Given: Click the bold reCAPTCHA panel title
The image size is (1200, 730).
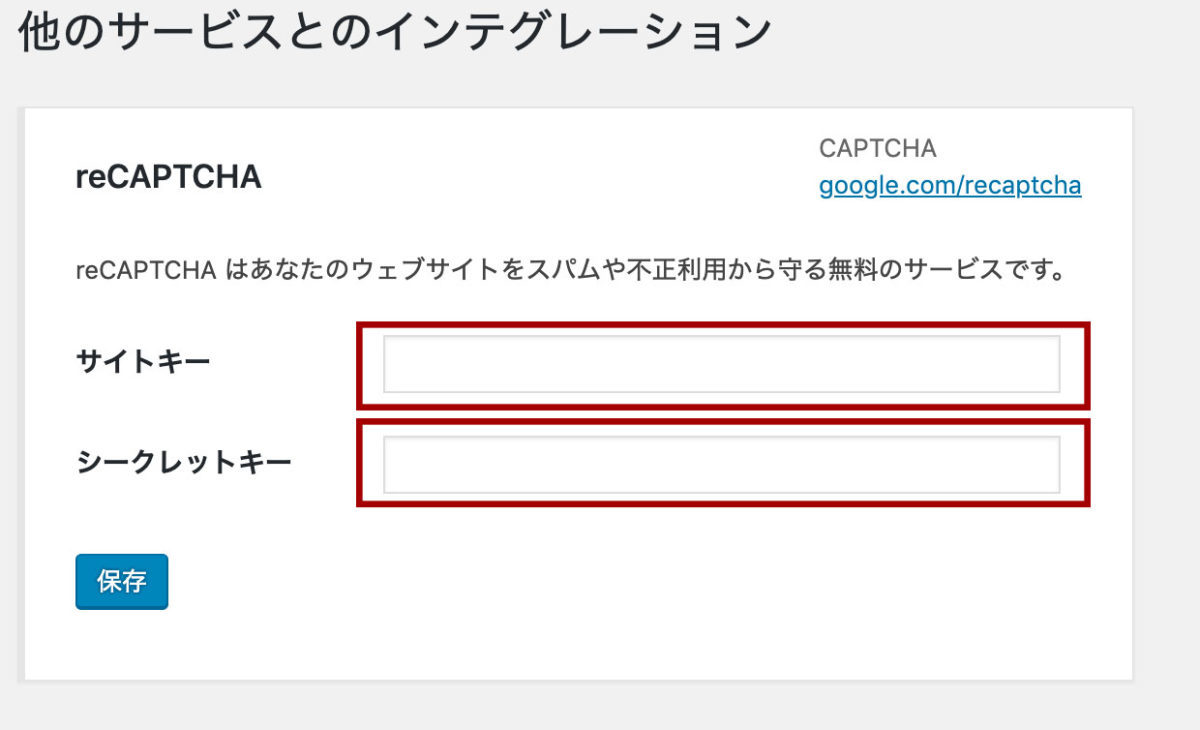Looking at the screenshot, I should [x=168, y=177].
